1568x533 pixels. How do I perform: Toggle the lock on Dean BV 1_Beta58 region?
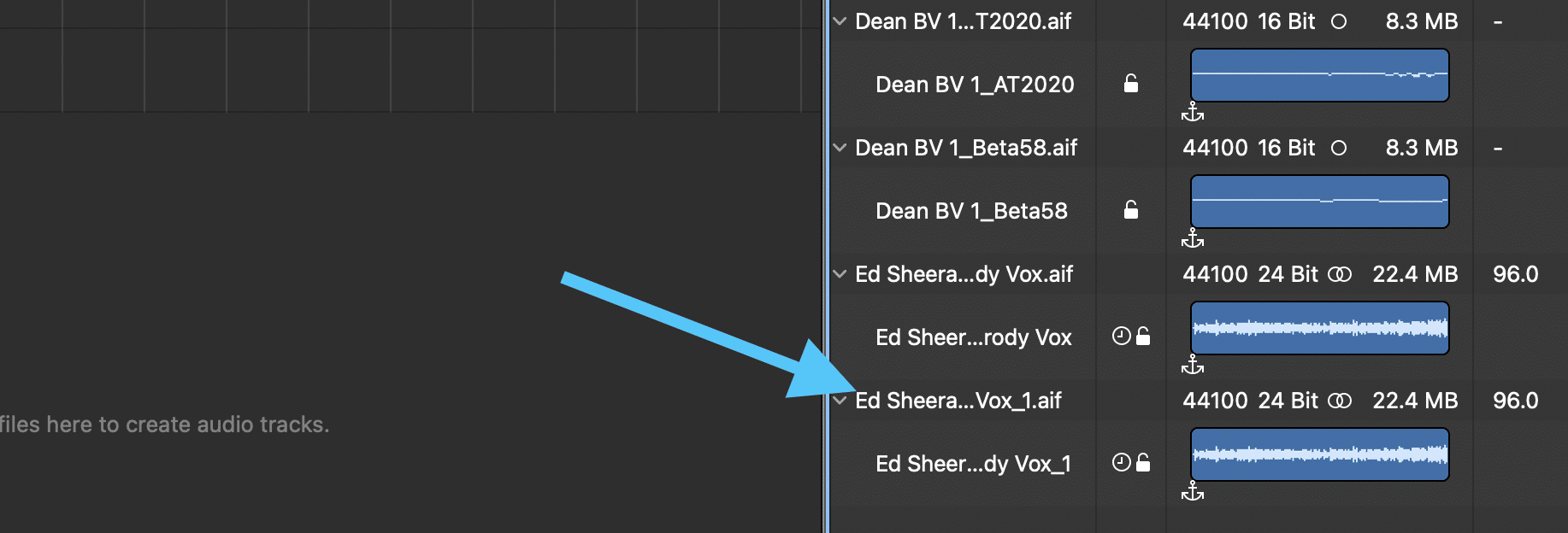pyautogui.click(x=1130, y=209)
